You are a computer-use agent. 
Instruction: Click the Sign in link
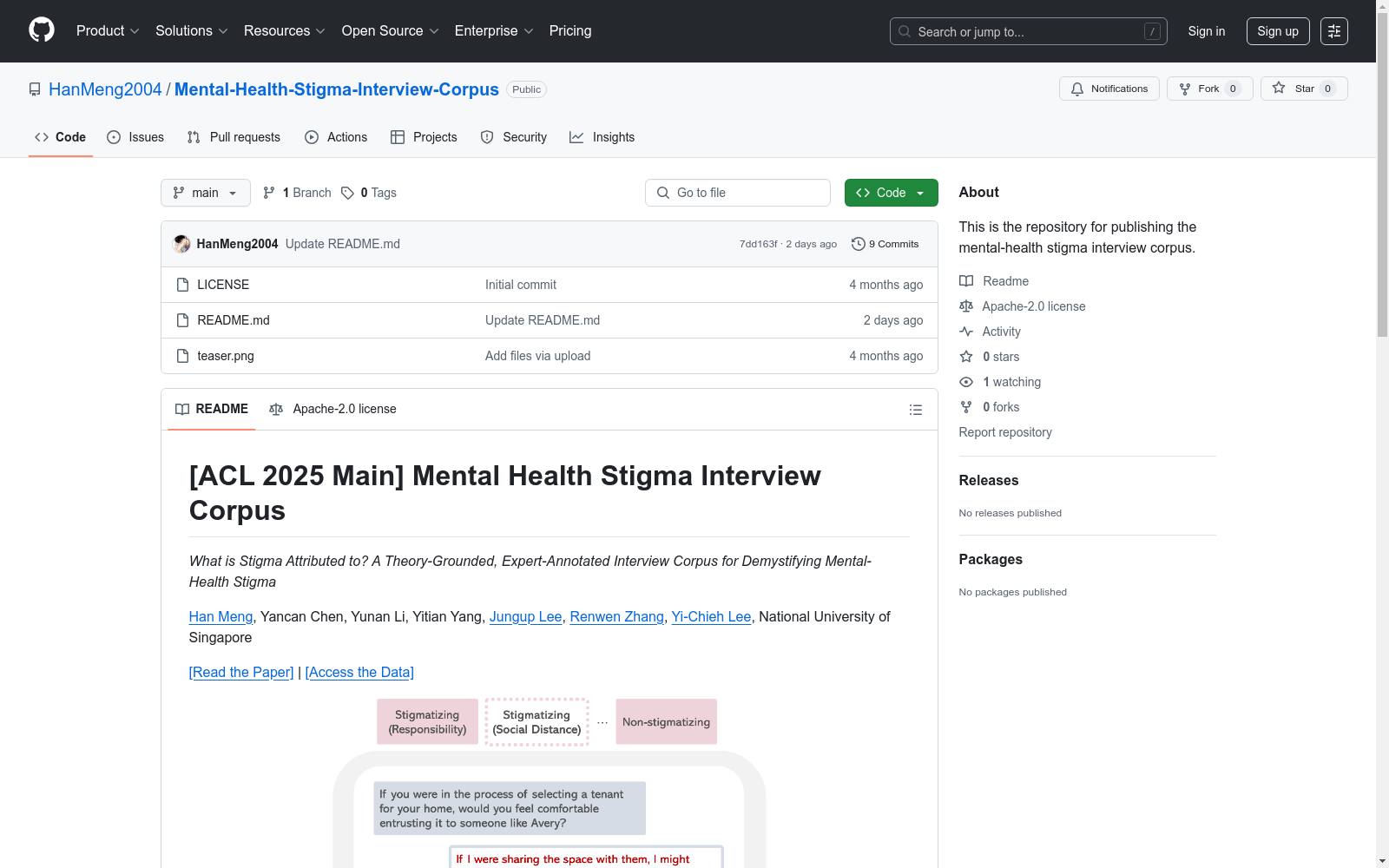tap(1207, 31)
